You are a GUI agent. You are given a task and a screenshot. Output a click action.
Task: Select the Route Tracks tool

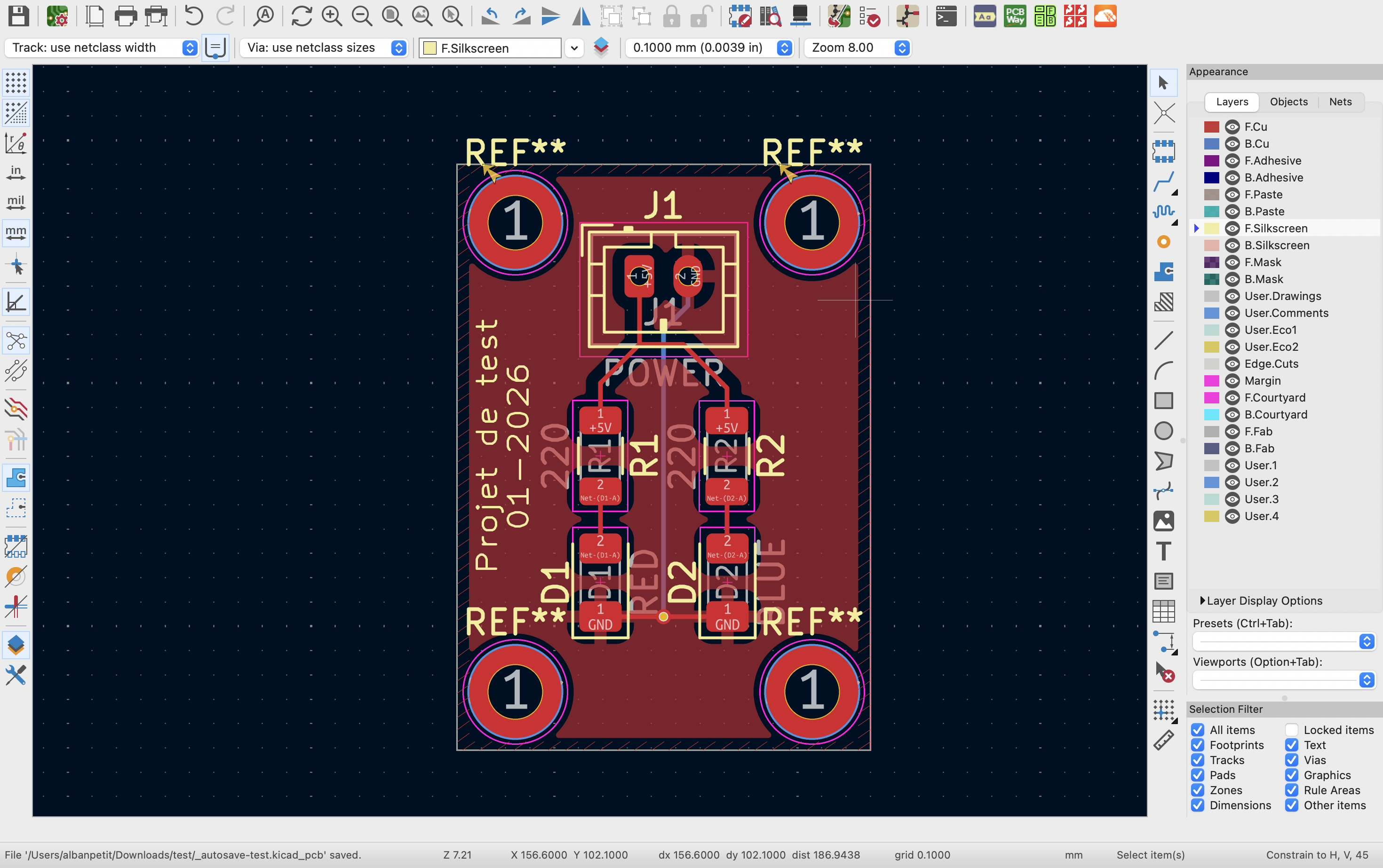tap(1164, 182)
